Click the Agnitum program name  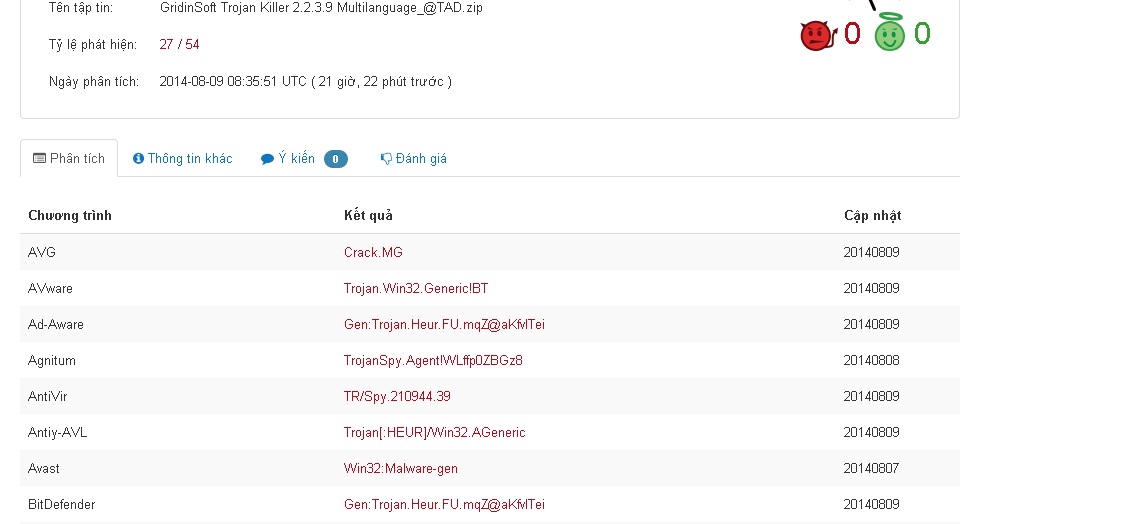click(52, 360)
